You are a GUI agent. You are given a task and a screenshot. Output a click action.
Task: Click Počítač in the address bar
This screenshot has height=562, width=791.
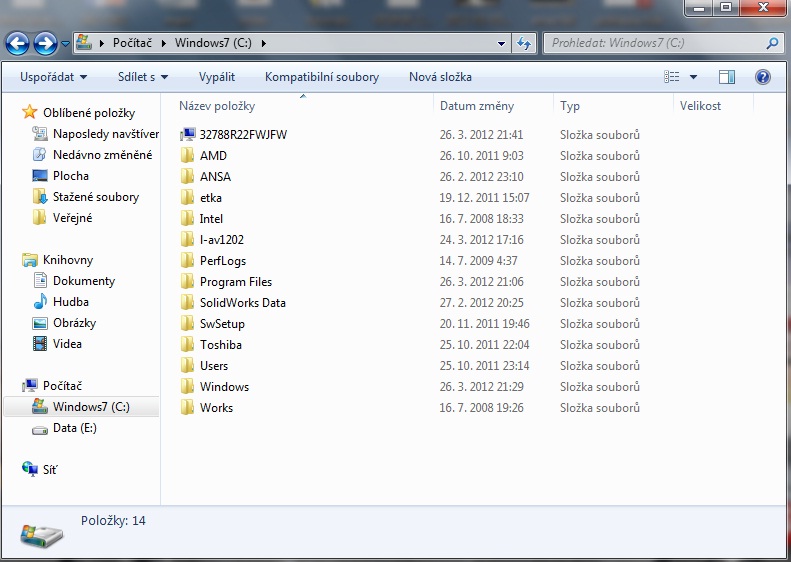132,43
